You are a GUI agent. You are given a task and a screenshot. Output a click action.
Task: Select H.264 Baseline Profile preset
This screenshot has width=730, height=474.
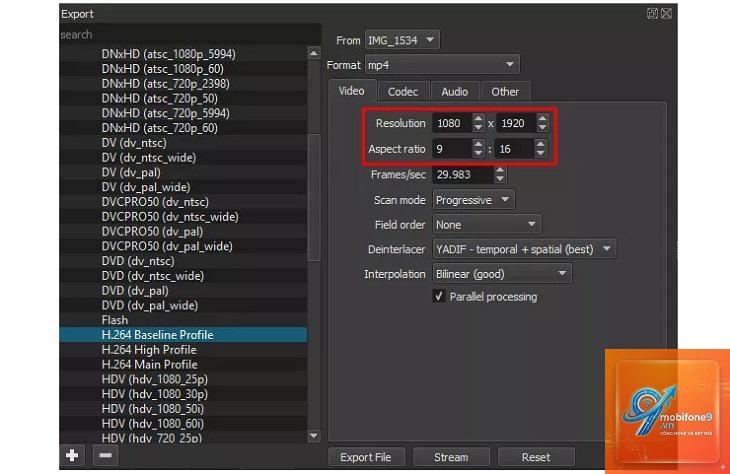(x=183, y=335)
